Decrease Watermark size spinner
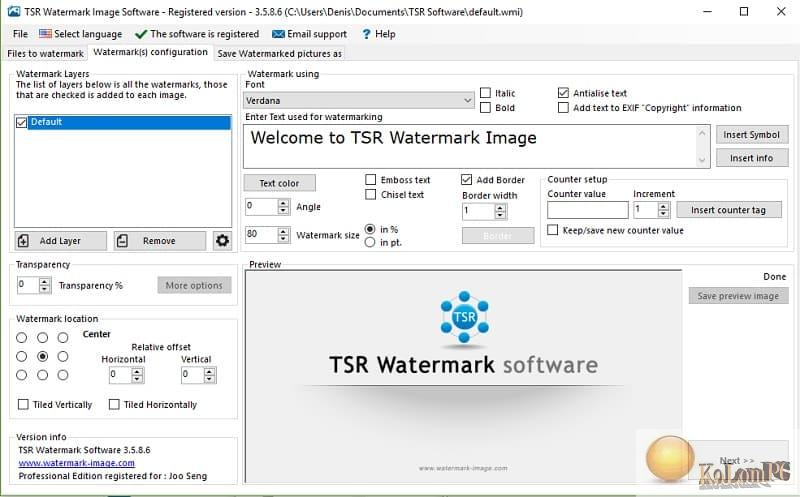Screen dimensions: 800x497 point(284,238)
